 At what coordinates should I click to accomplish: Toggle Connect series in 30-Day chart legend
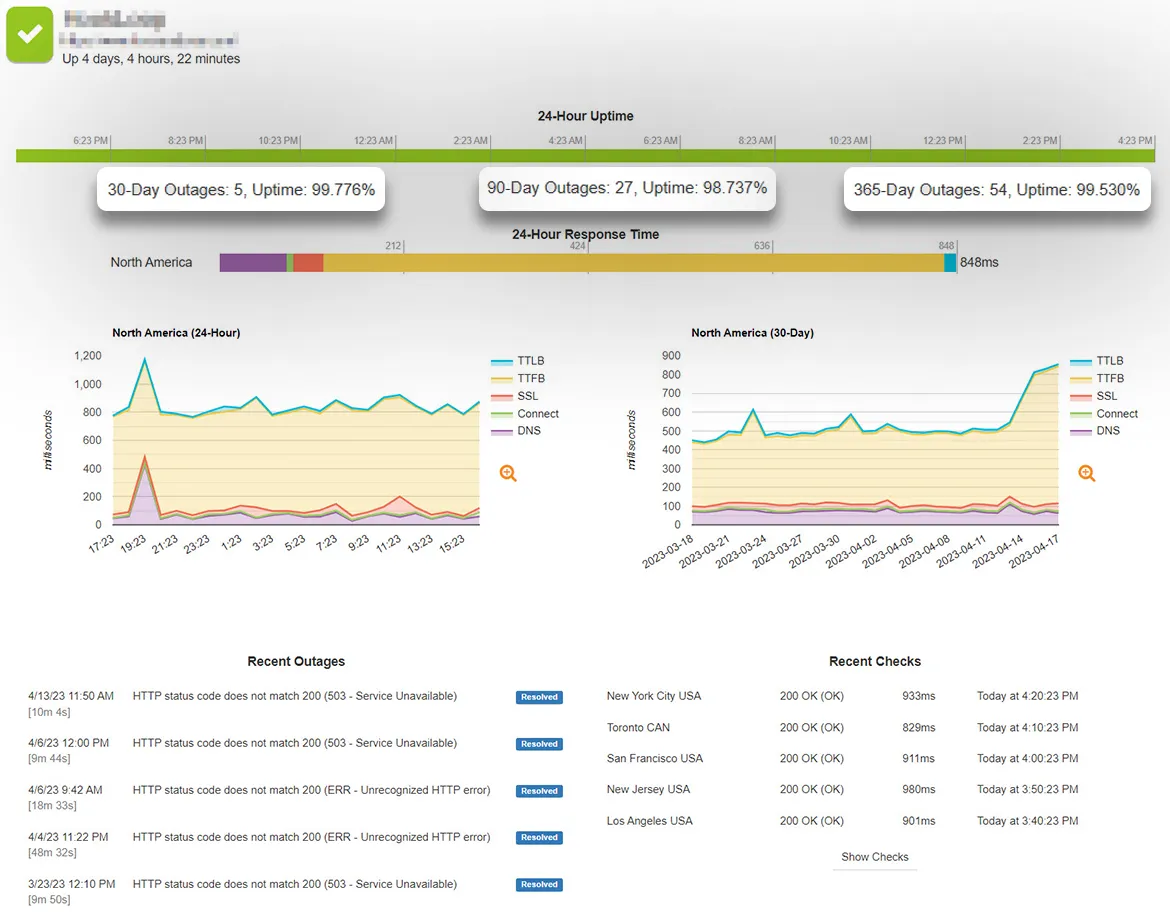click(1104, 413)
